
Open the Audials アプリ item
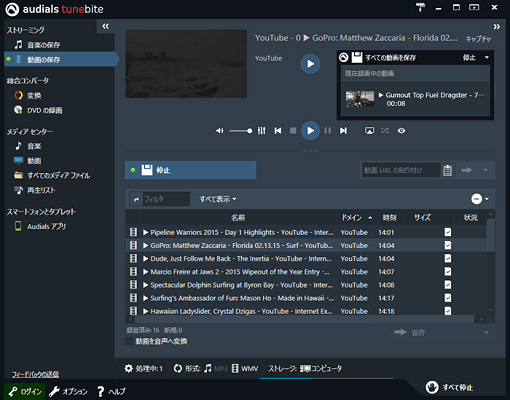click(40, 226)
